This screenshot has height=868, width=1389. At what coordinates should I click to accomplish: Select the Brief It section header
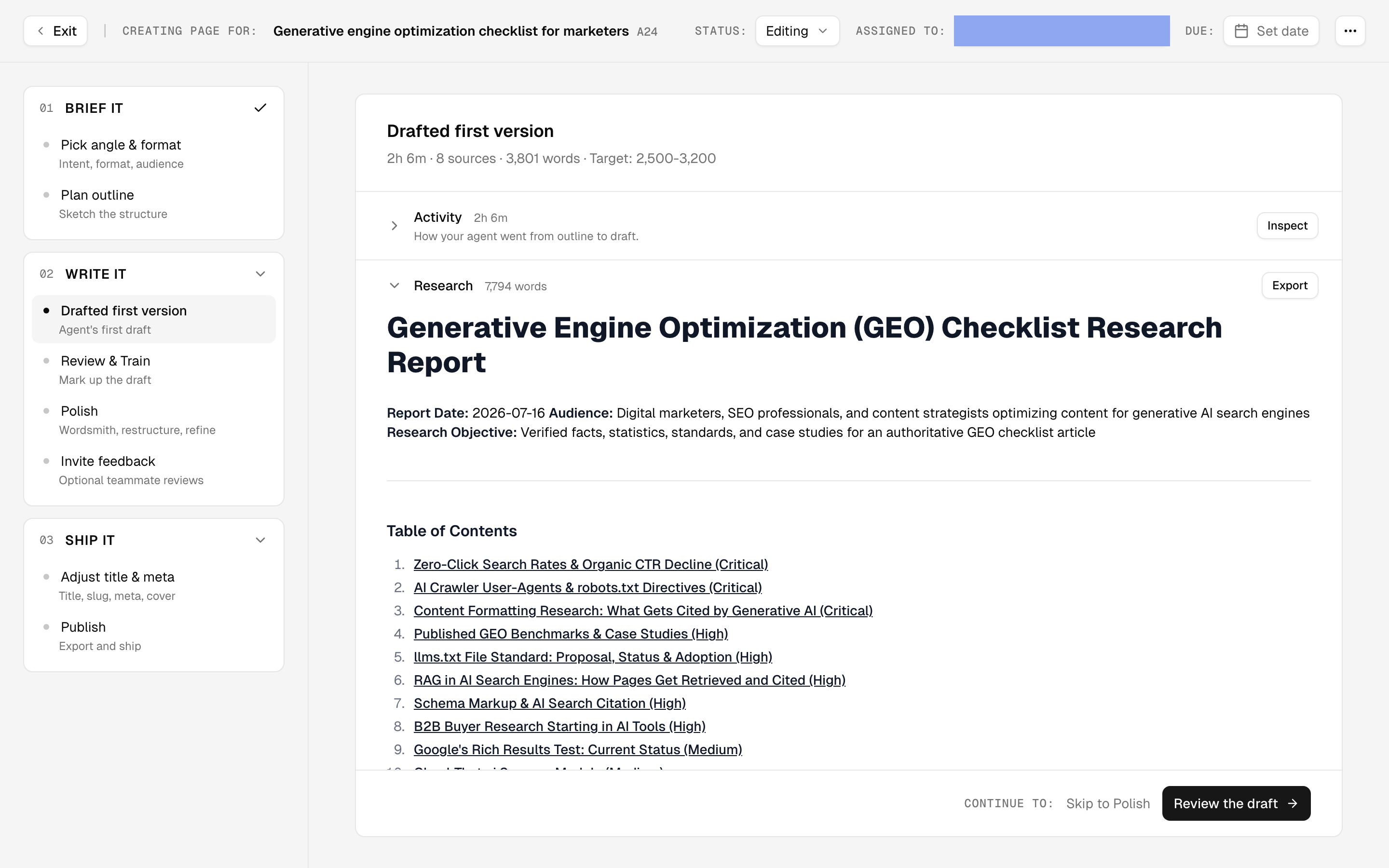point(154,108)
